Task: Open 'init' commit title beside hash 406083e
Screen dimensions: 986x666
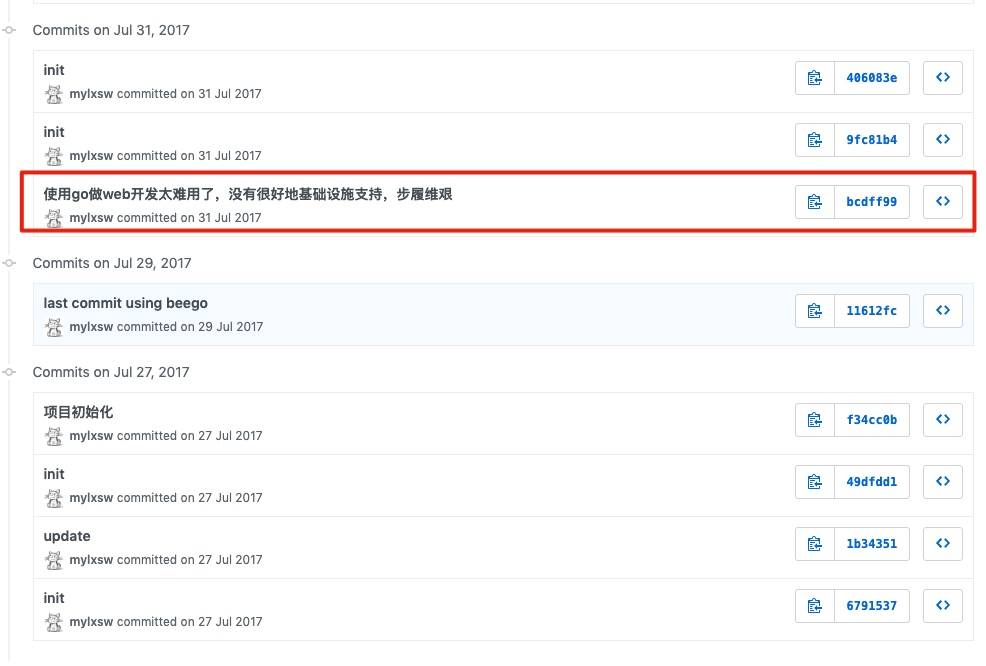Action: pyautogui.click(x=53, y=70)
